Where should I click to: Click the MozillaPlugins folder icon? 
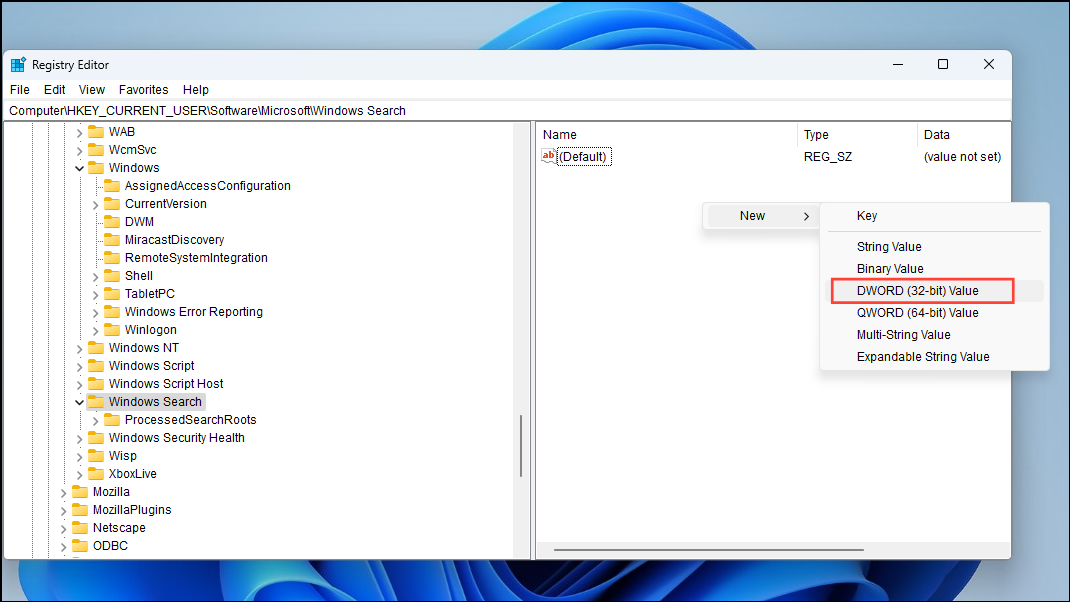[x=81, y=510]
